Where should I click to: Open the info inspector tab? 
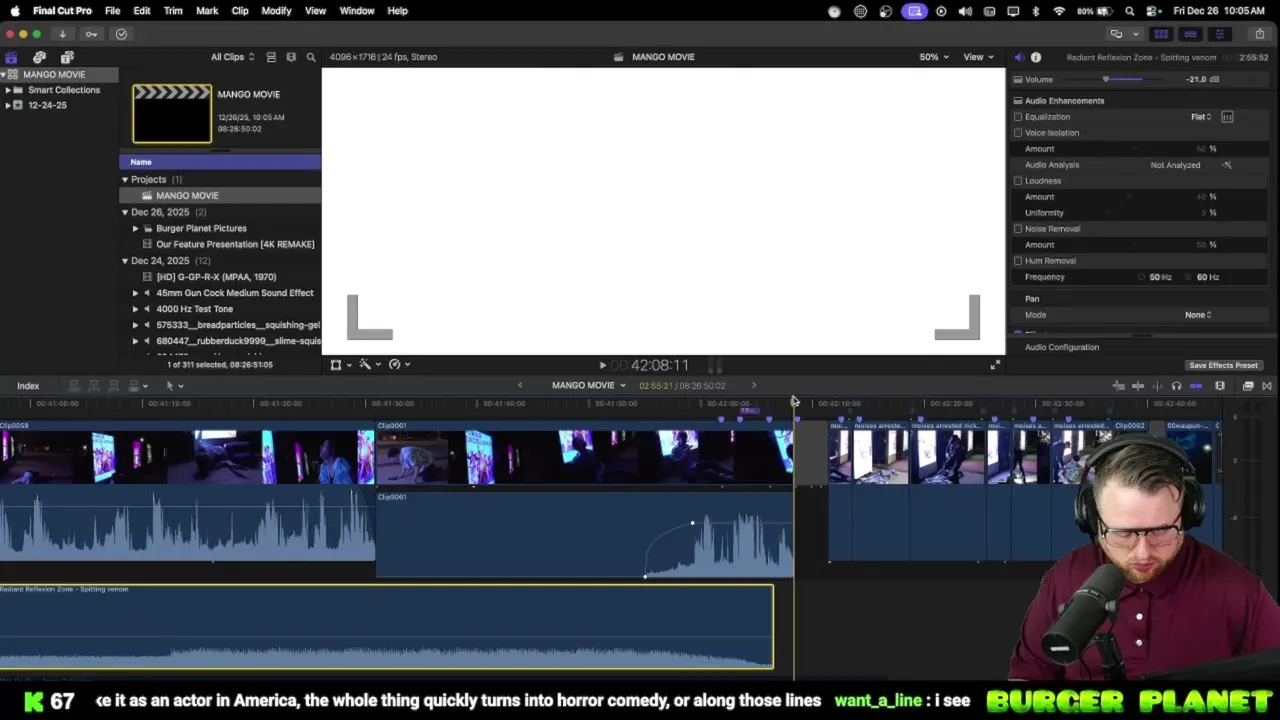point(1036,57)
